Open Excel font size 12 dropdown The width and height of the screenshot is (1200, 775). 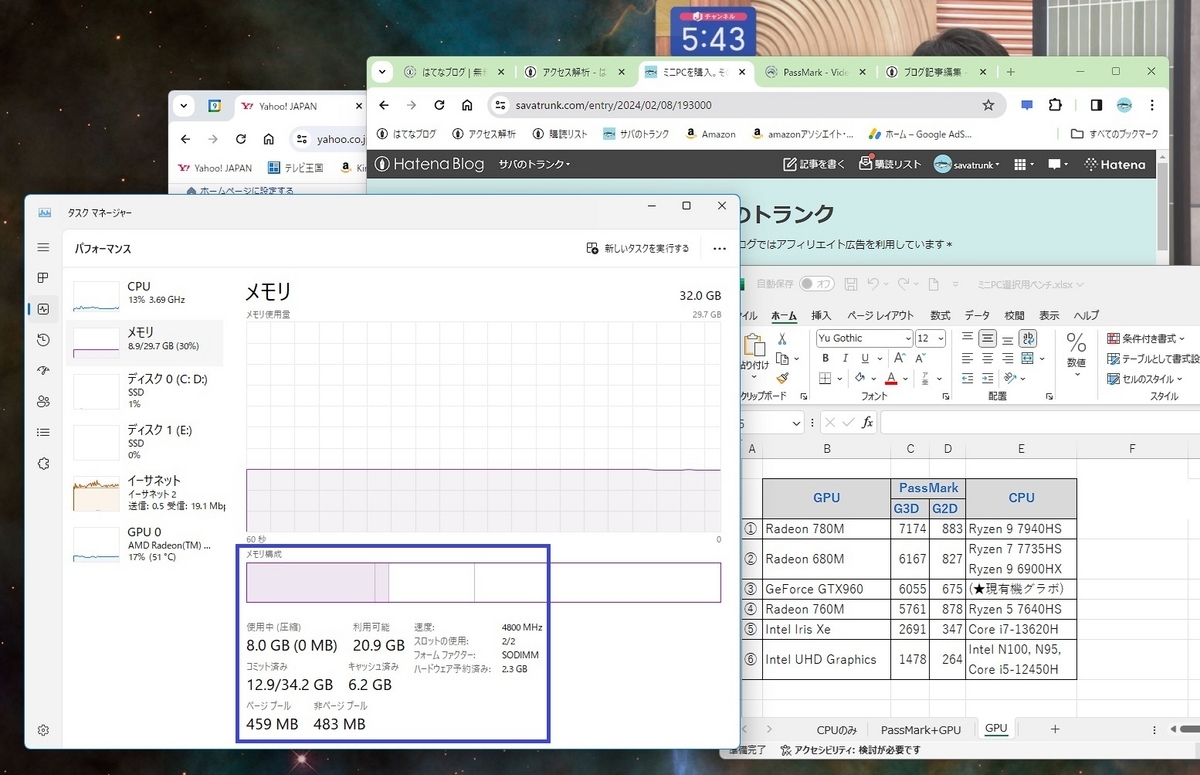[x=939, y=339]
